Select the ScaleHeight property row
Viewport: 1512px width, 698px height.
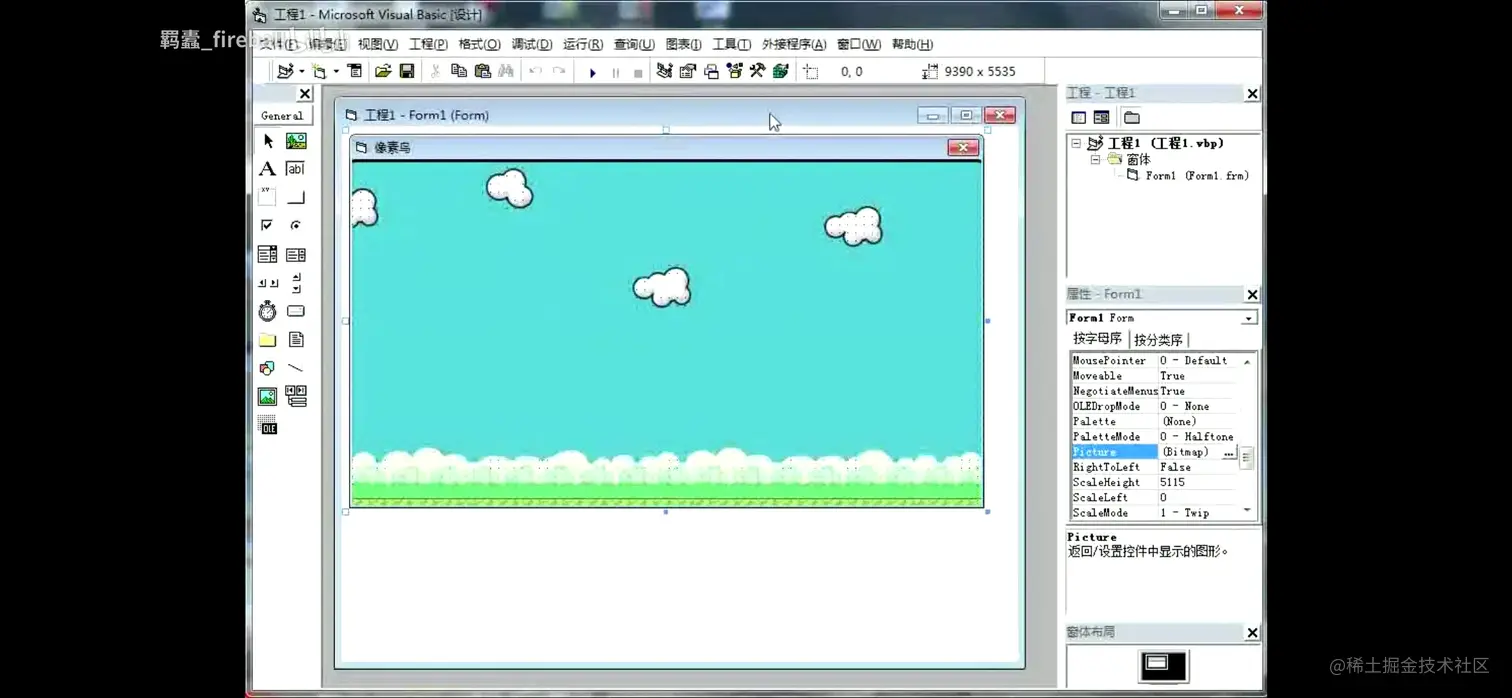[x=1155, y=482]
